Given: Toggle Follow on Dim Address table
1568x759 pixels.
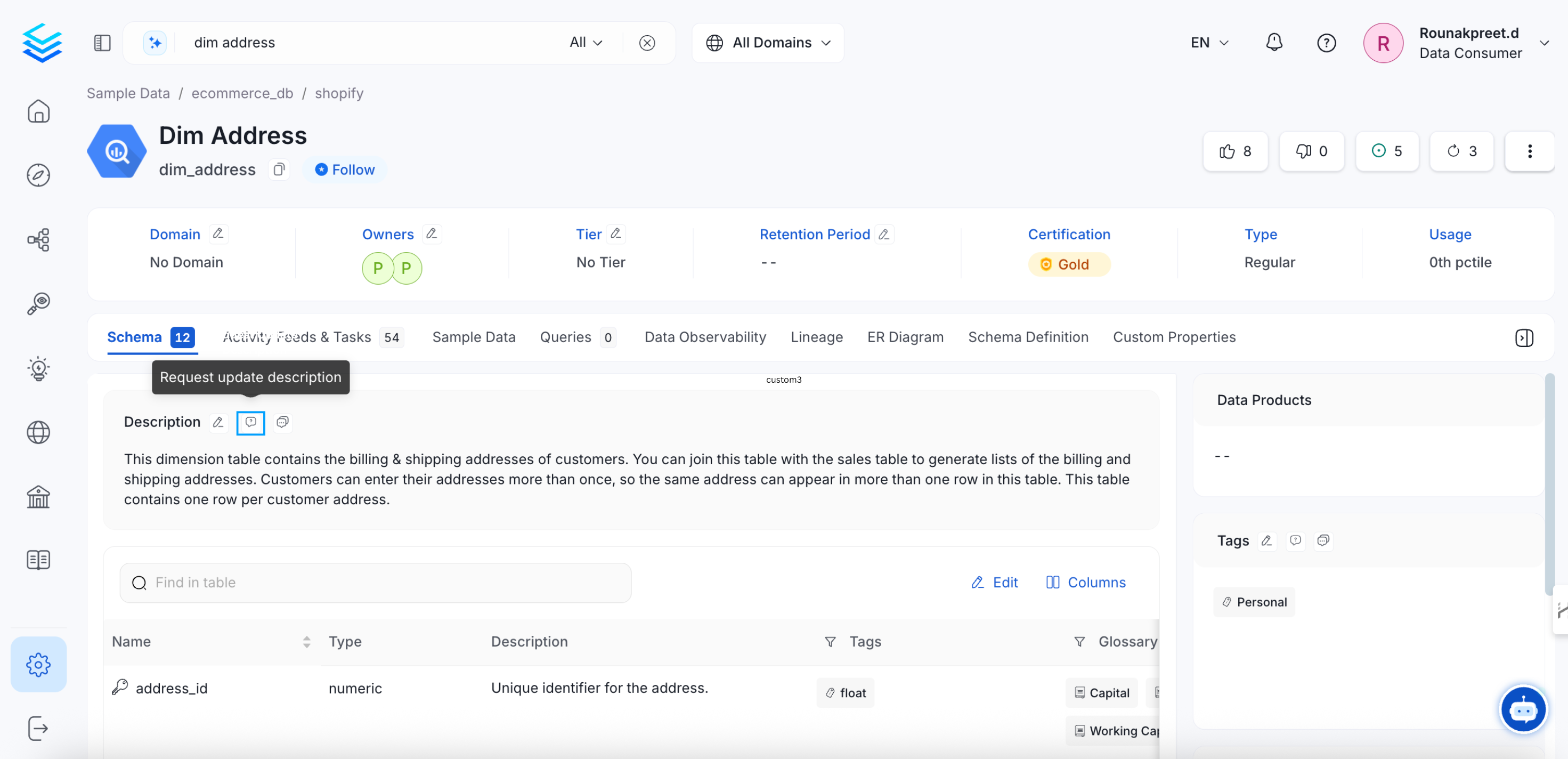Looking at the screenshot, I should [x=345, y=169].
